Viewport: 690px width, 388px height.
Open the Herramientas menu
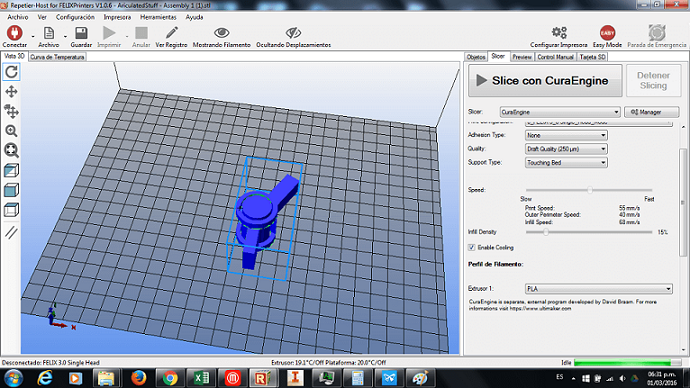coord(158,17)
